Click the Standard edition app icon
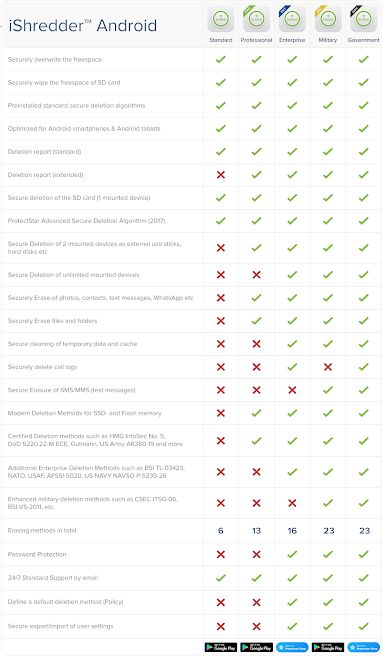 [x=221, y=20]
